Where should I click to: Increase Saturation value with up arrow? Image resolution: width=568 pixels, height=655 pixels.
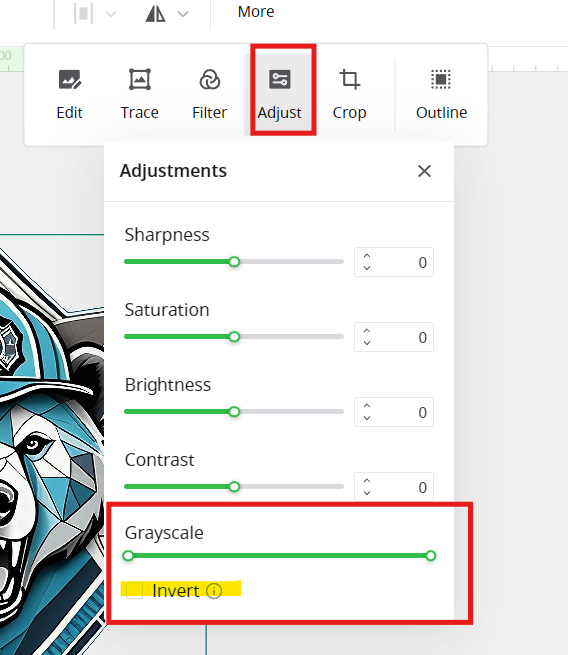[367, 331]
